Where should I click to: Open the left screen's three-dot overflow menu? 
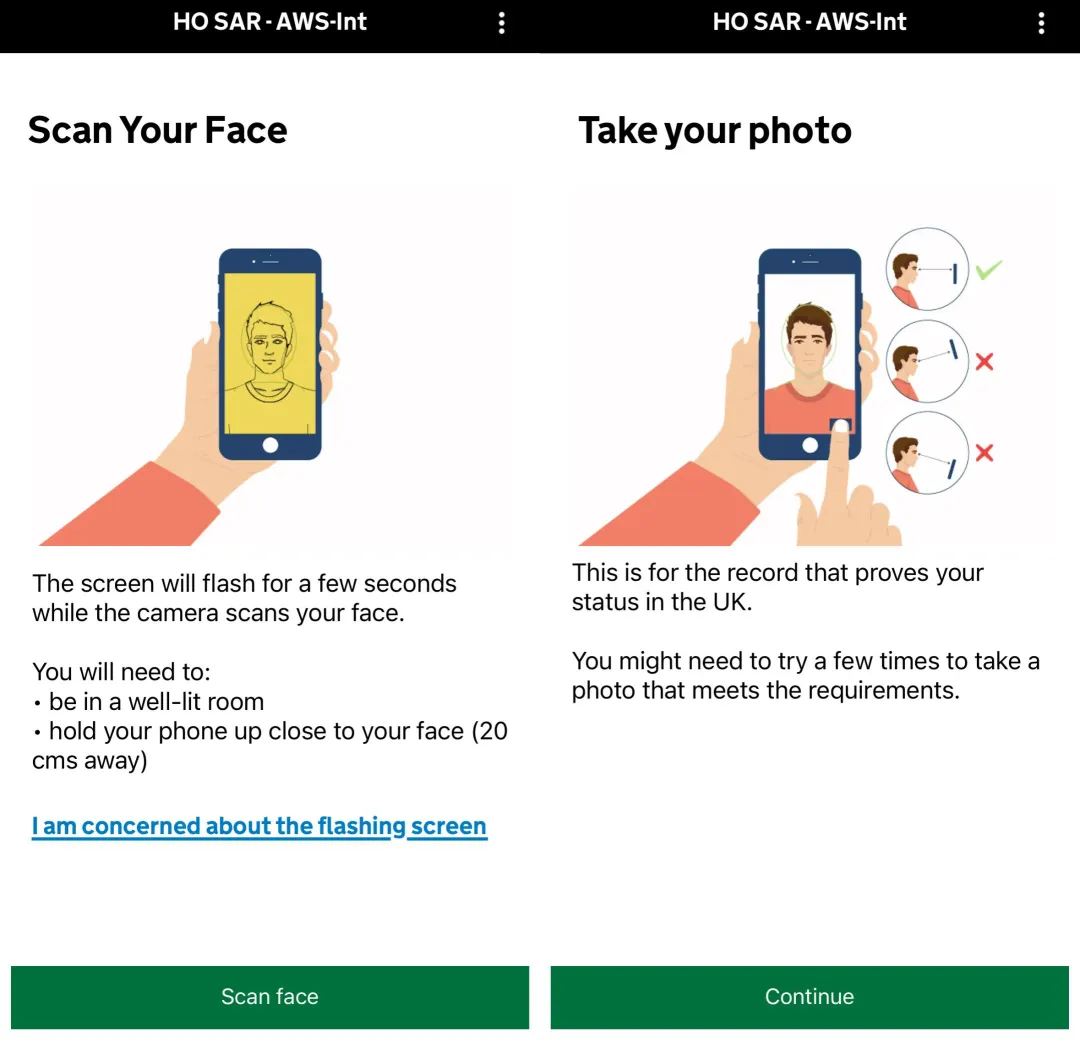pyautogui.click(x=501, y=23)
